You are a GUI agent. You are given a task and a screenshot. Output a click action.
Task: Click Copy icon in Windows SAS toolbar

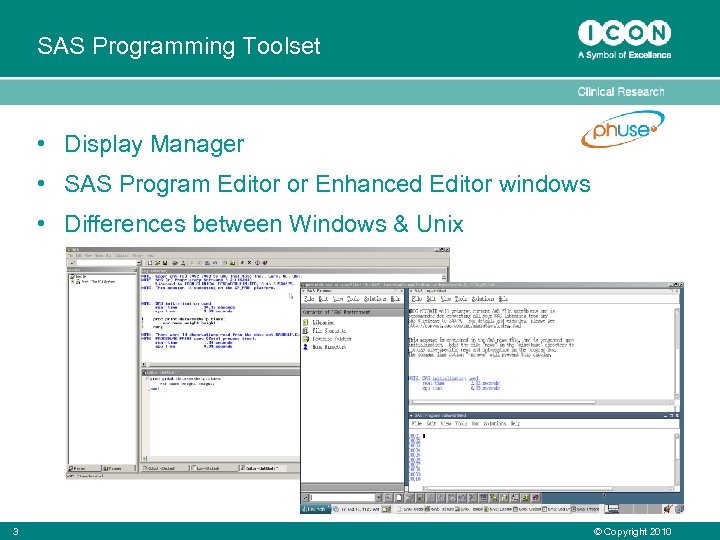click(199, 263)
